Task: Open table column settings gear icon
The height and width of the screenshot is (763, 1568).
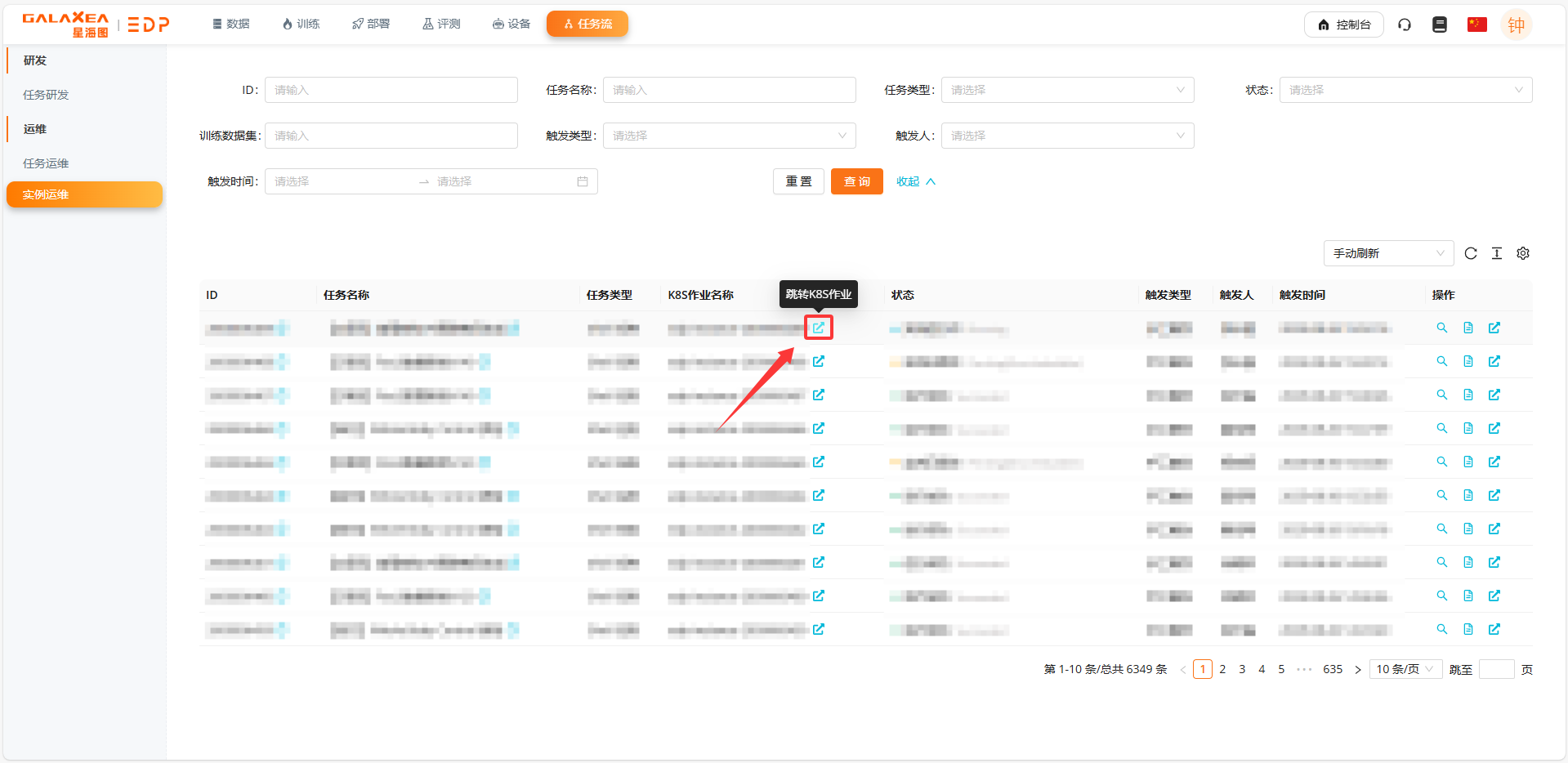Action: coord(1523,253)
